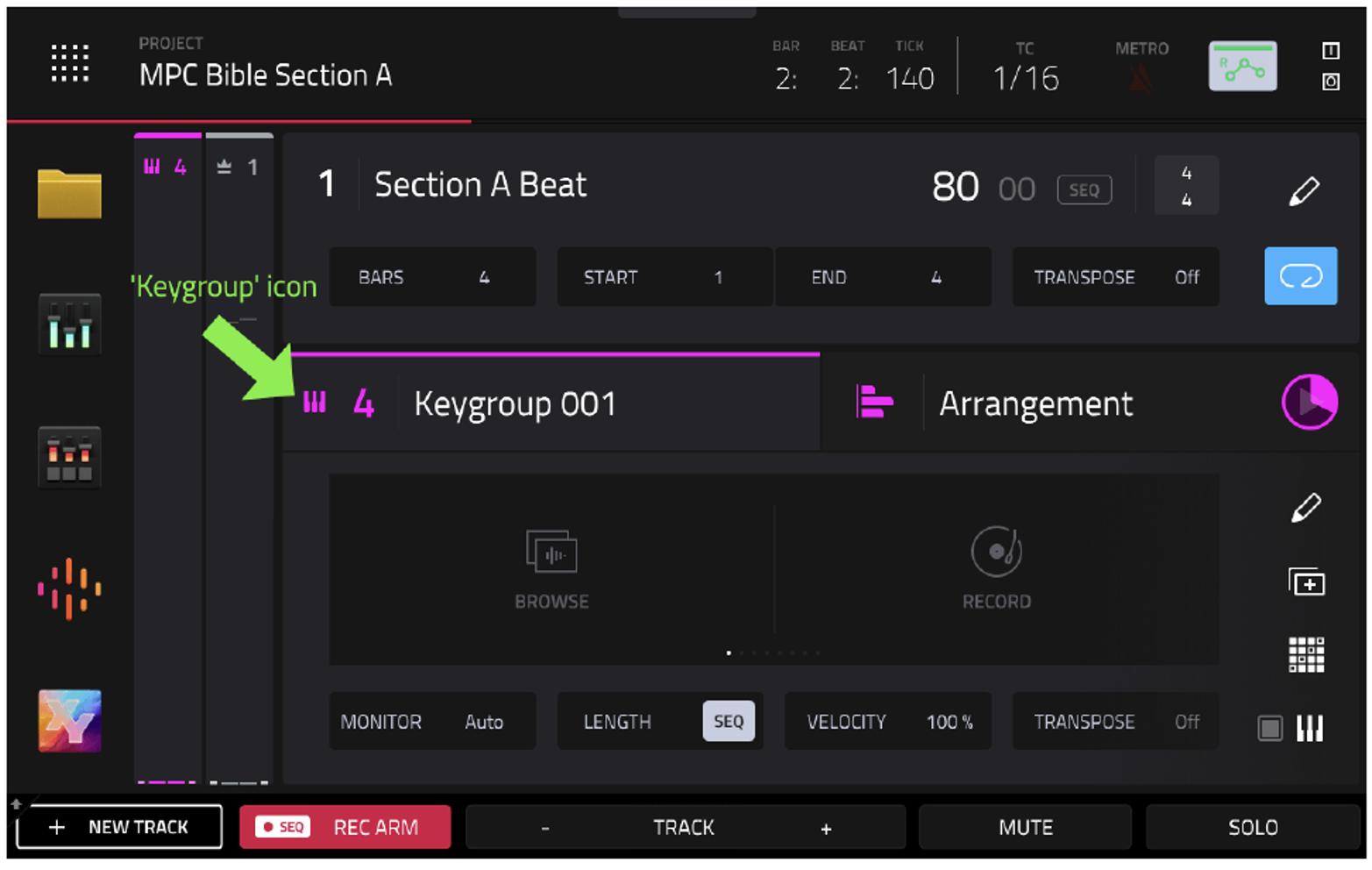
Task: Click the SEQ button beside the tempo
Action: pos(1084,189)
